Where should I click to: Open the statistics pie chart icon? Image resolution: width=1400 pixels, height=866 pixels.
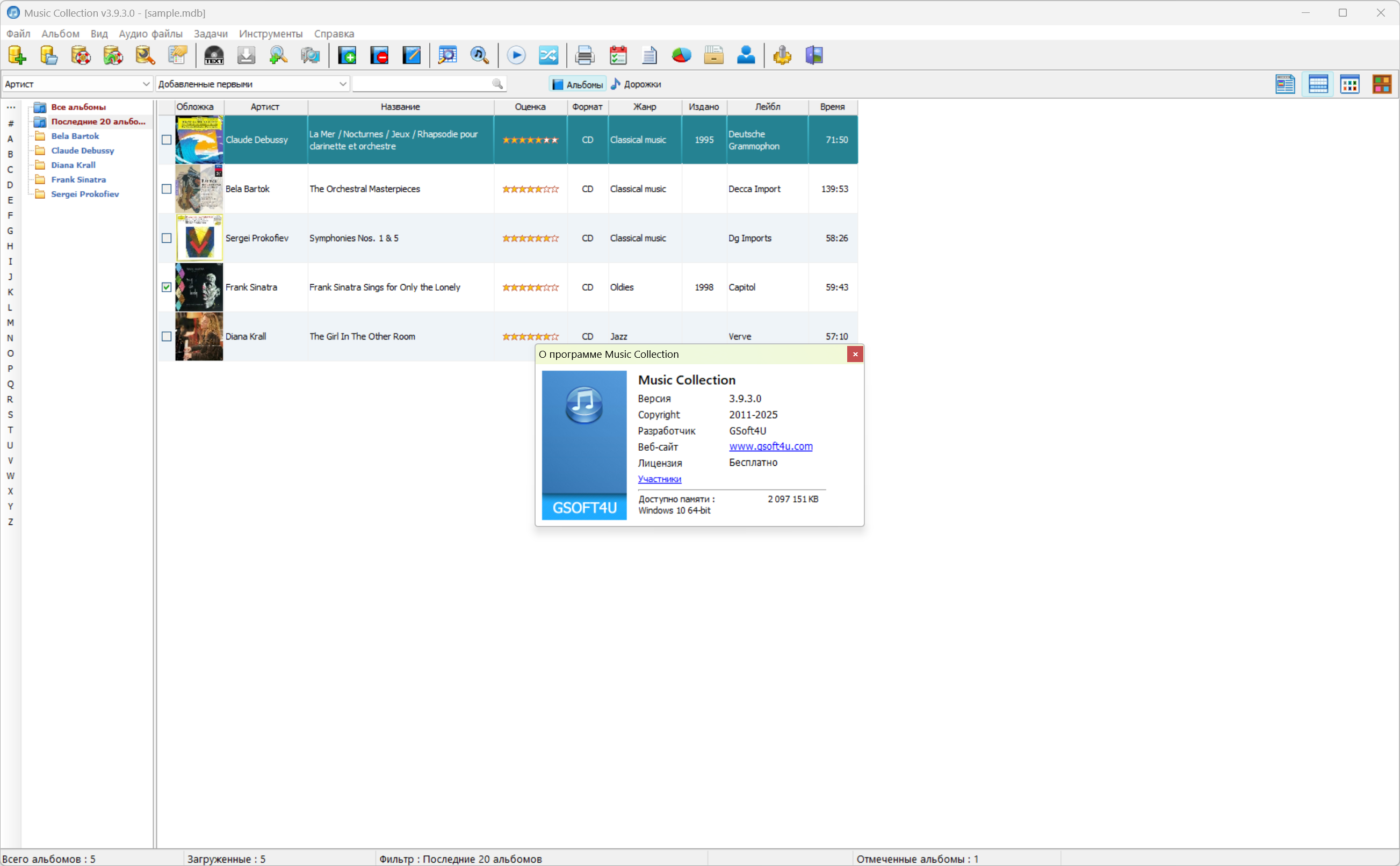(681, 55)
